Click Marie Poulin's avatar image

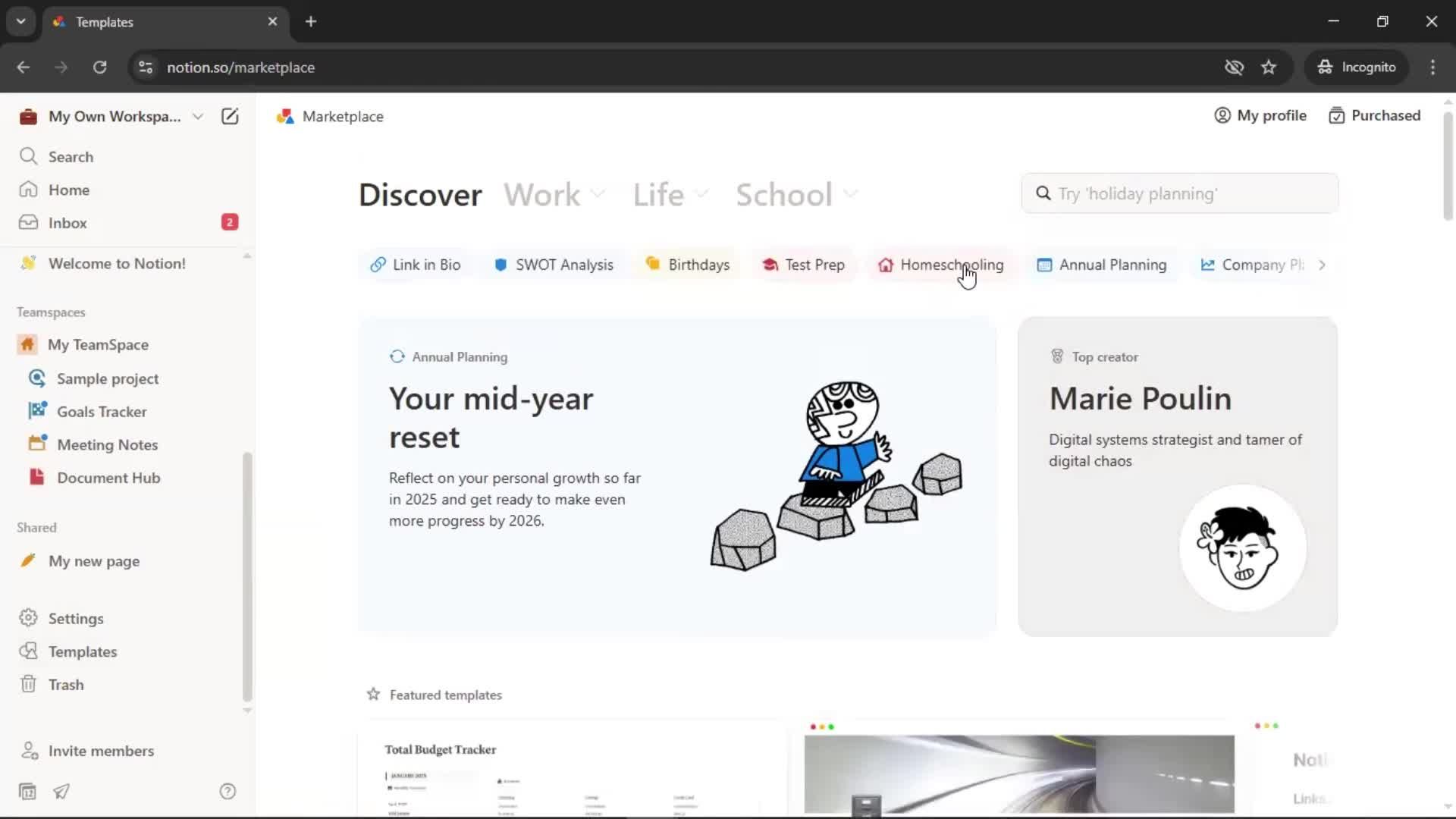tap(1242, 548)
